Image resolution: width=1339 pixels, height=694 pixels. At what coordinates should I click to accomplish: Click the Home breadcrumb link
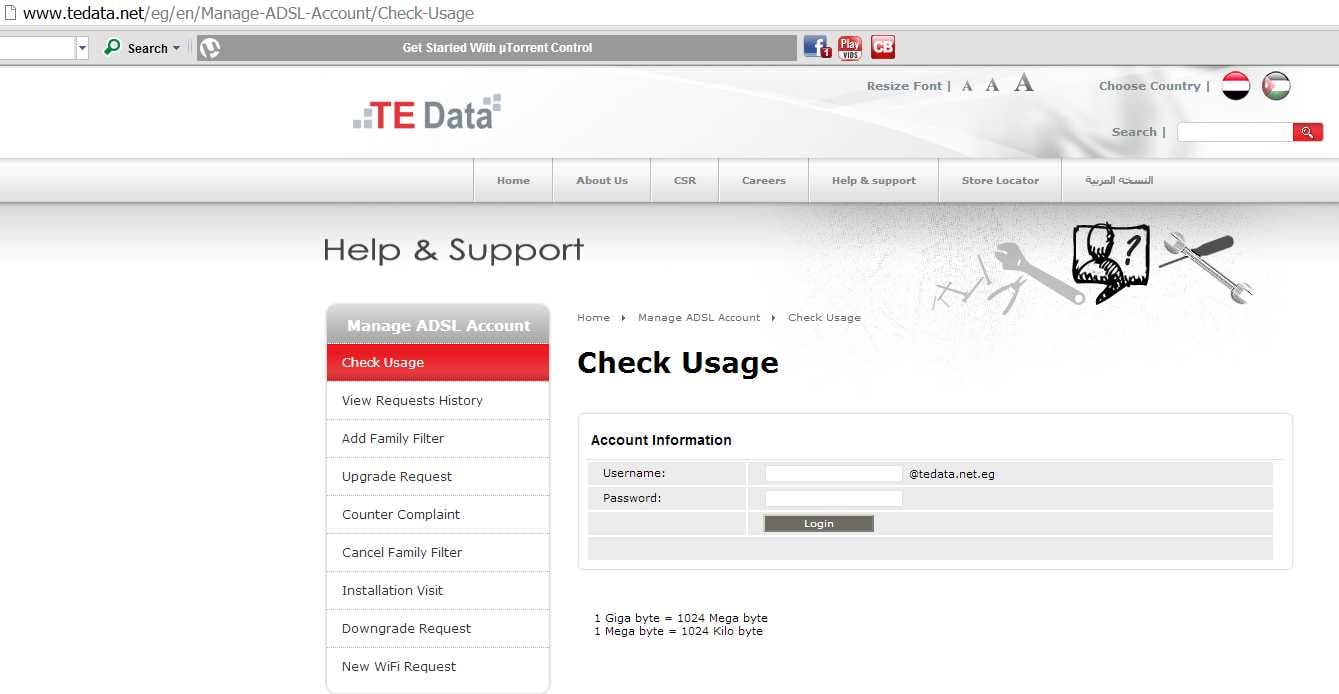pyautogui.click(x=593, y=317)
